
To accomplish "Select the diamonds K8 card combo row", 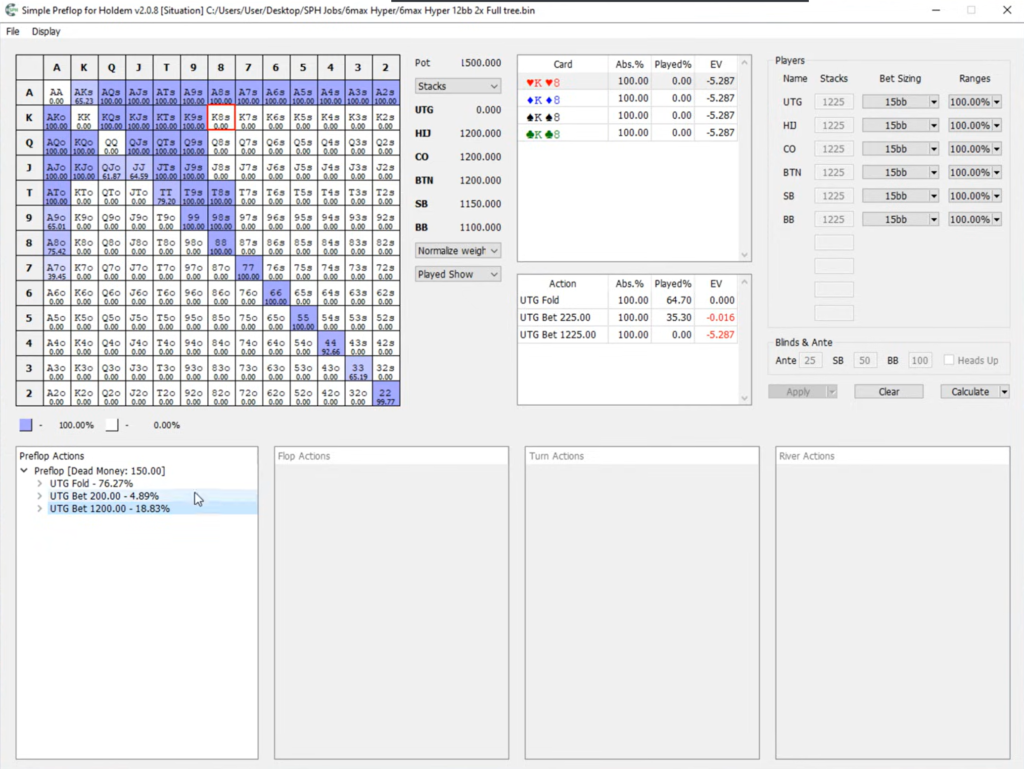I will click(627, 99).
